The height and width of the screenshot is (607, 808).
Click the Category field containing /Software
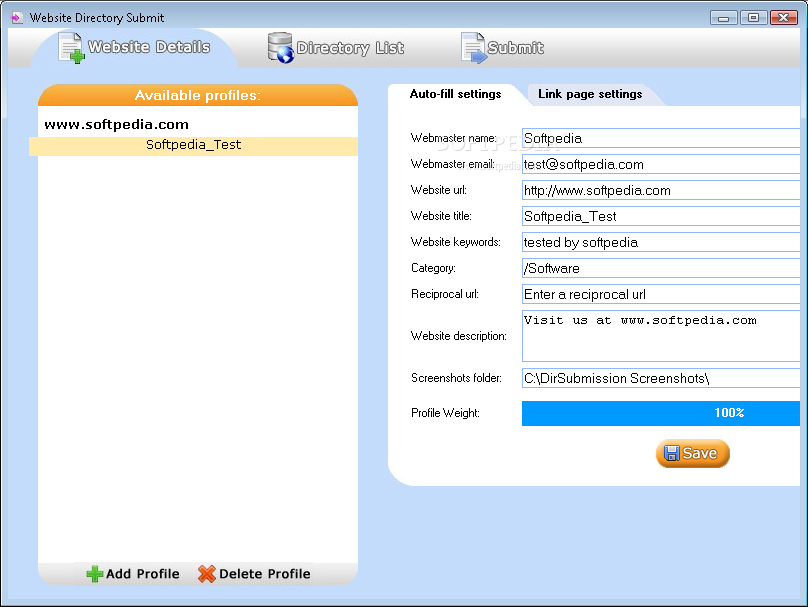661,268
